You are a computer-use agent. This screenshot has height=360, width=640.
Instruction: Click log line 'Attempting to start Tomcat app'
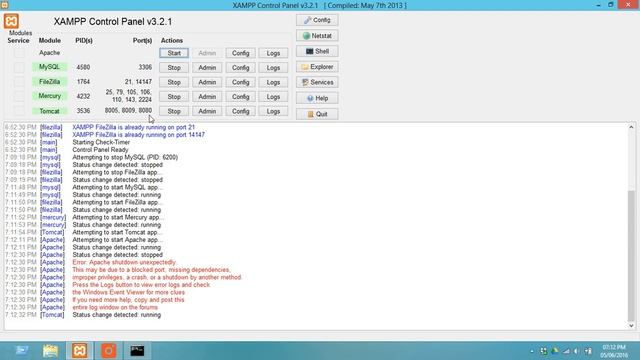point(117,232)
